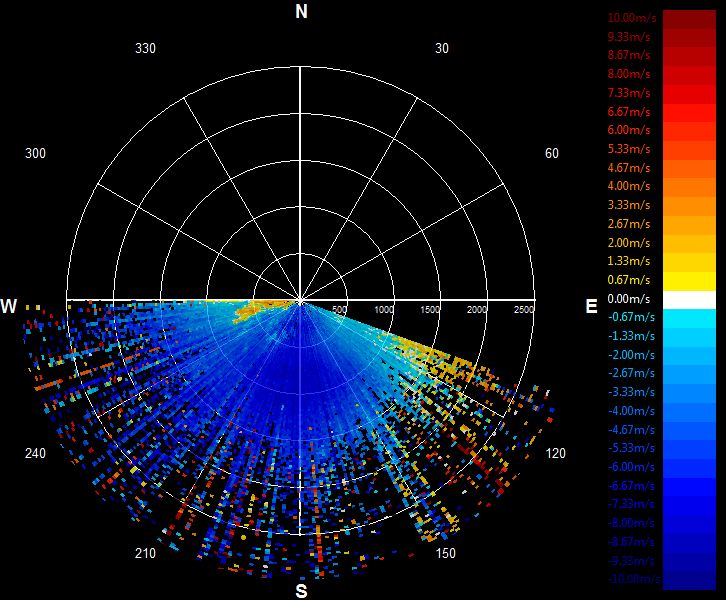Click the 330 degree azimuth label
The height and width of the screenshot is (600, 726).
[x=145, y=48]
